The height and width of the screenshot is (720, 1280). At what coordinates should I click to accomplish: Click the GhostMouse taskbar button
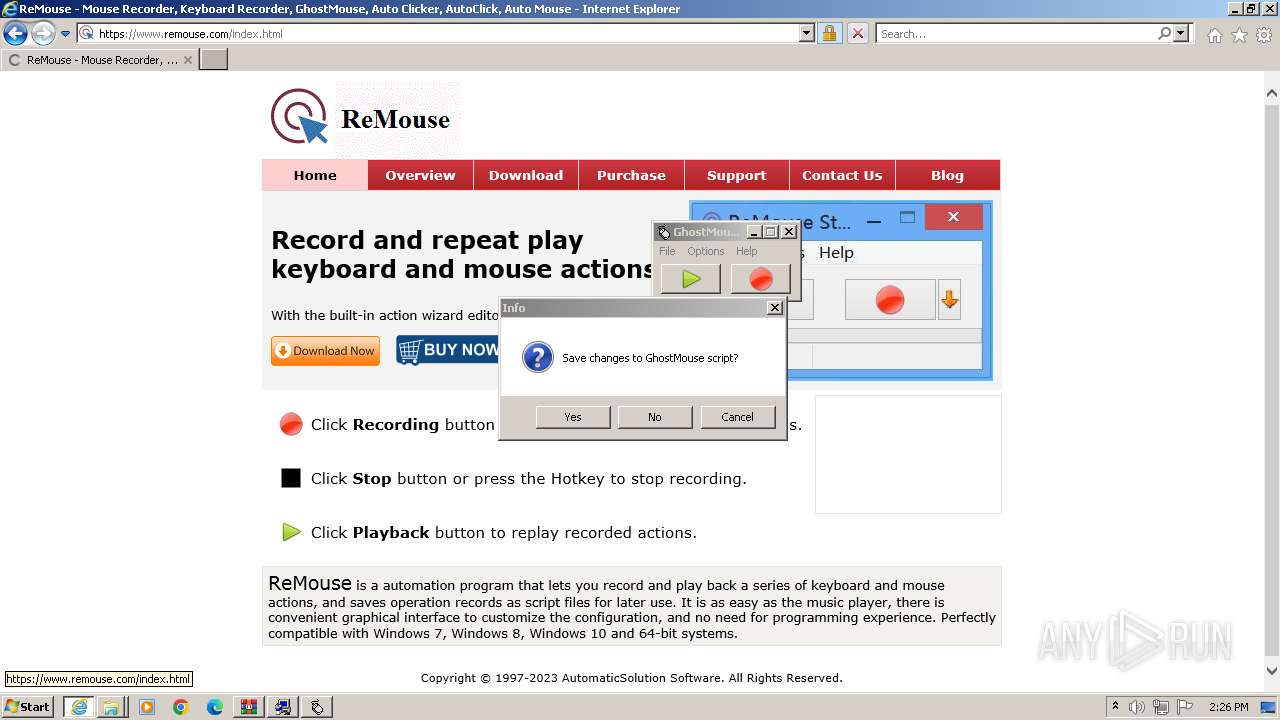tap(317, 707)
